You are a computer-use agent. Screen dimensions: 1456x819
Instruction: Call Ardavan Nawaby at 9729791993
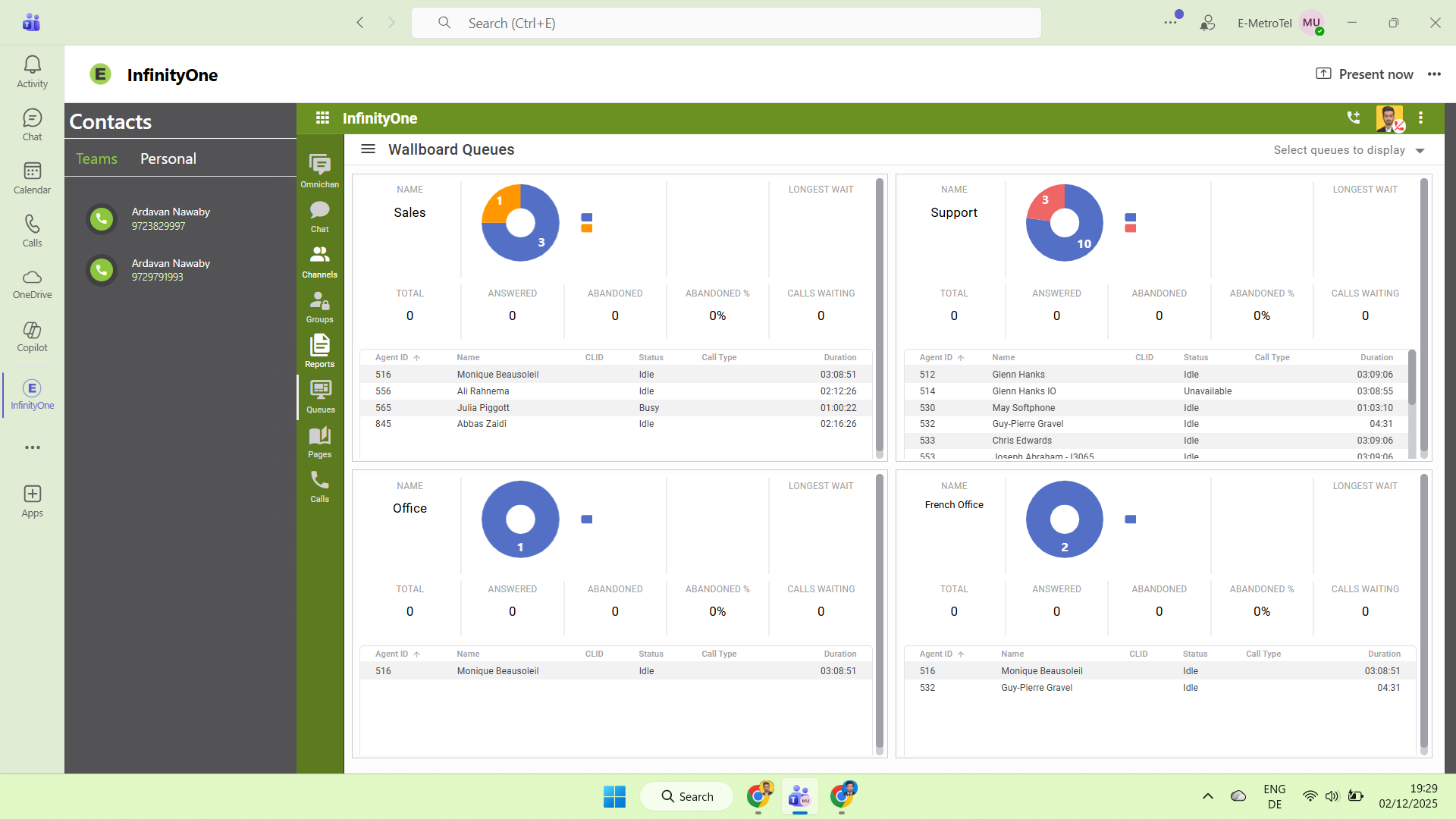pos(102,270)
